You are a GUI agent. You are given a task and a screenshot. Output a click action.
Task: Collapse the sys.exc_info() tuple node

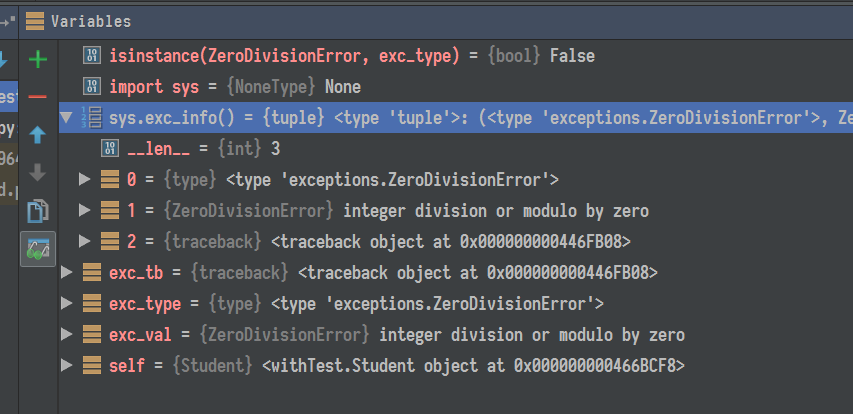[66, 118]
